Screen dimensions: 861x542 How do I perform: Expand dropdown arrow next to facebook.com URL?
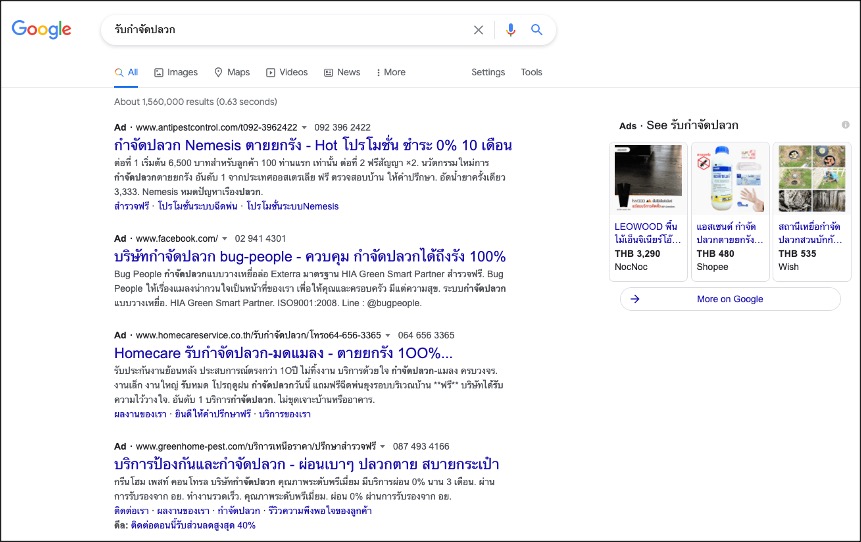(224, 239)
